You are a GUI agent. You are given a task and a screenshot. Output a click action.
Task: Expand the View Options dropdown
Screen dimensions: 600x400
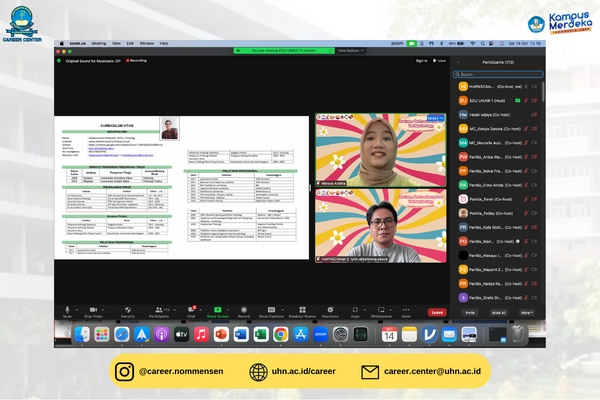pos(349,48)
